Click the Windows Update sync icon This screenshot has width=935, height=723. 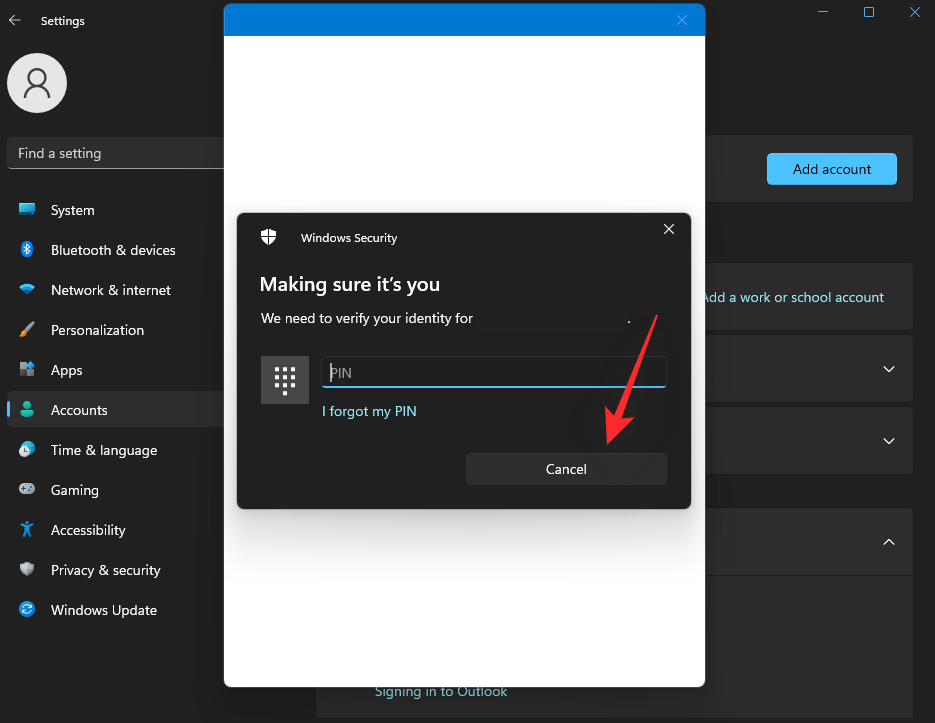pyautogui.click(x=27, y=610)
